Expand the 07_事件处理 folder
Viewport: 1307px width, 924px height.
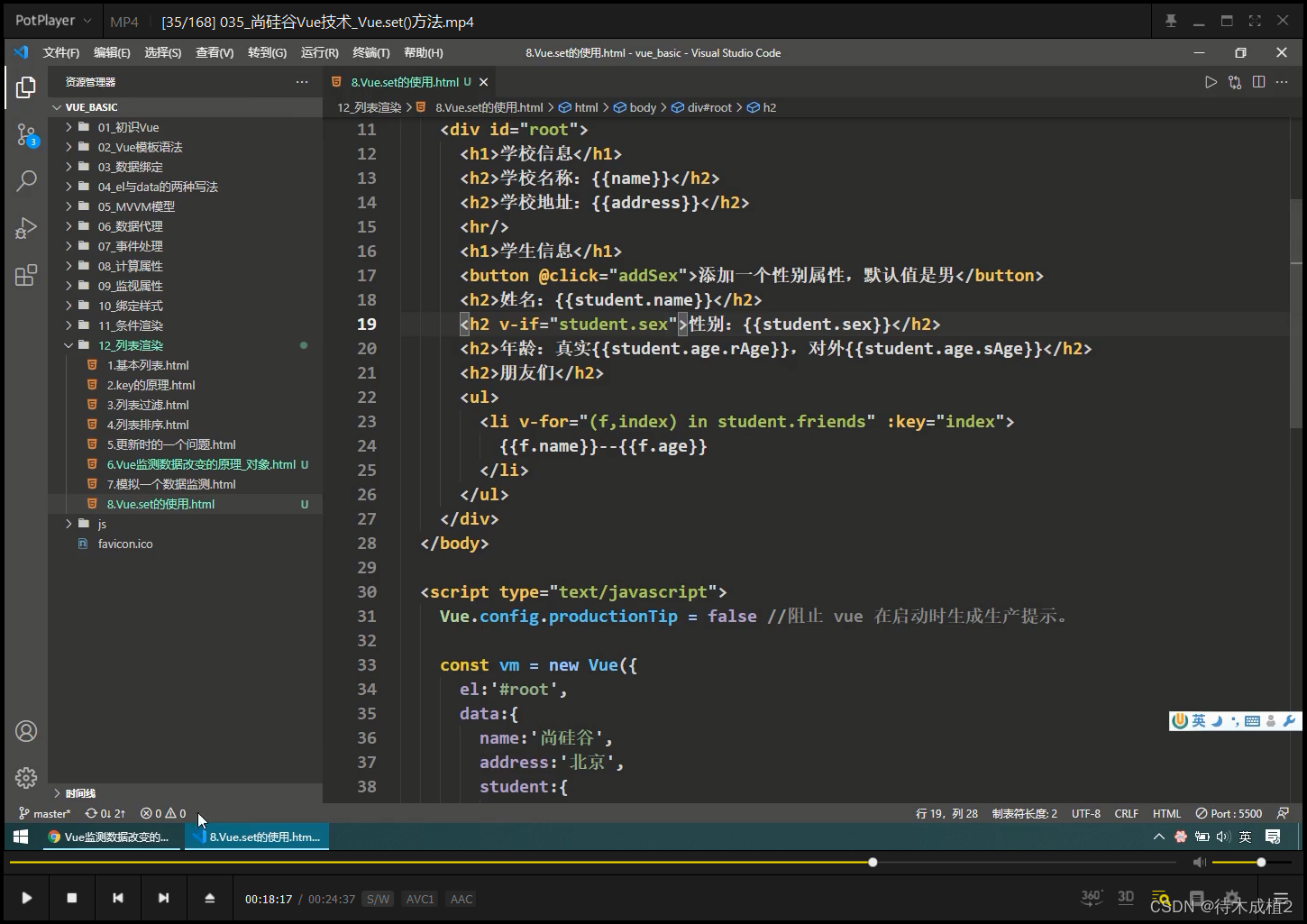(69, 246)
